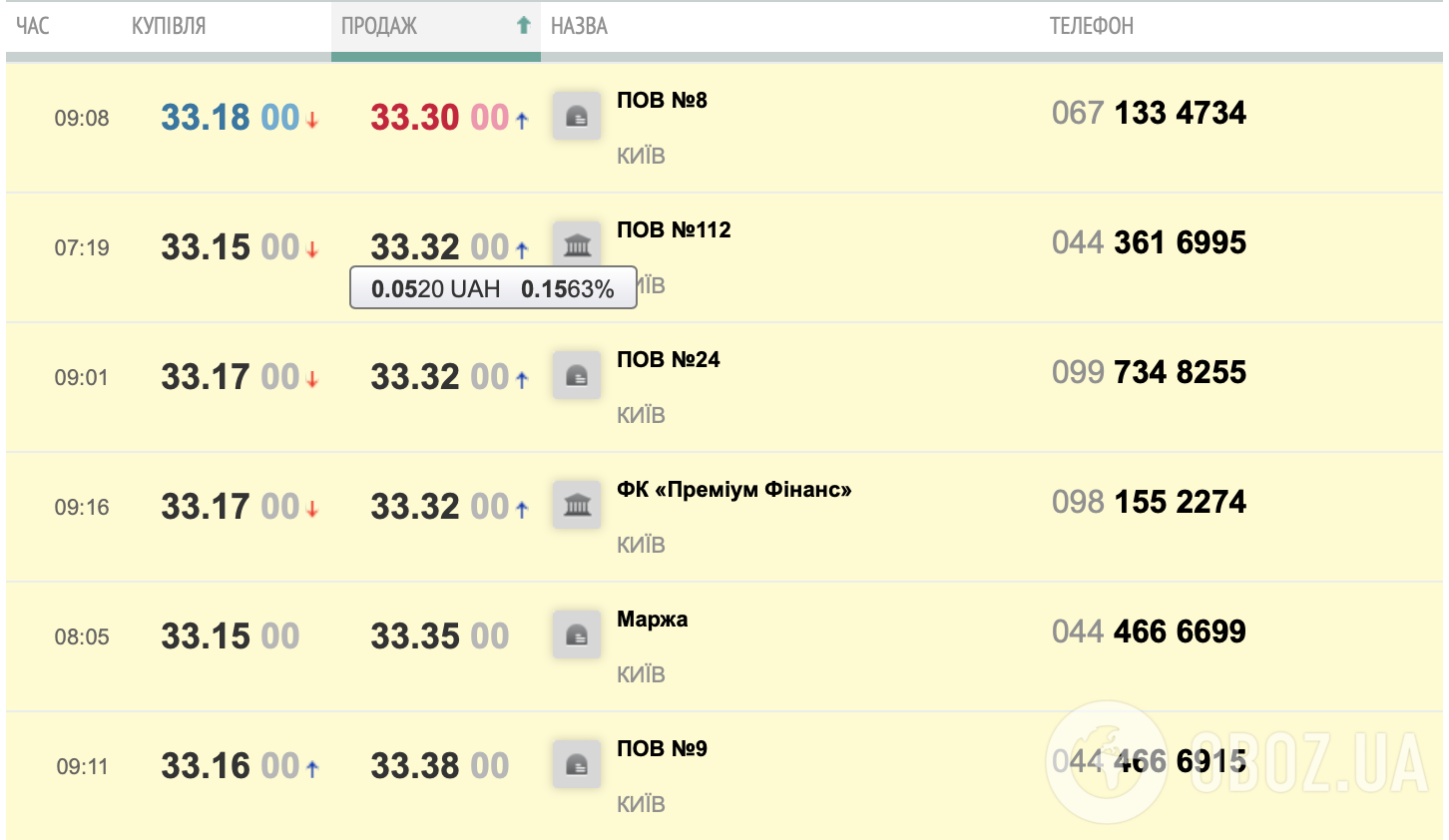This screenshot has height=840, width=1449.
Task: Click the green sort arrow in ПРОДАЖ header
Action: pyautogui.click(x=523, y=26)
